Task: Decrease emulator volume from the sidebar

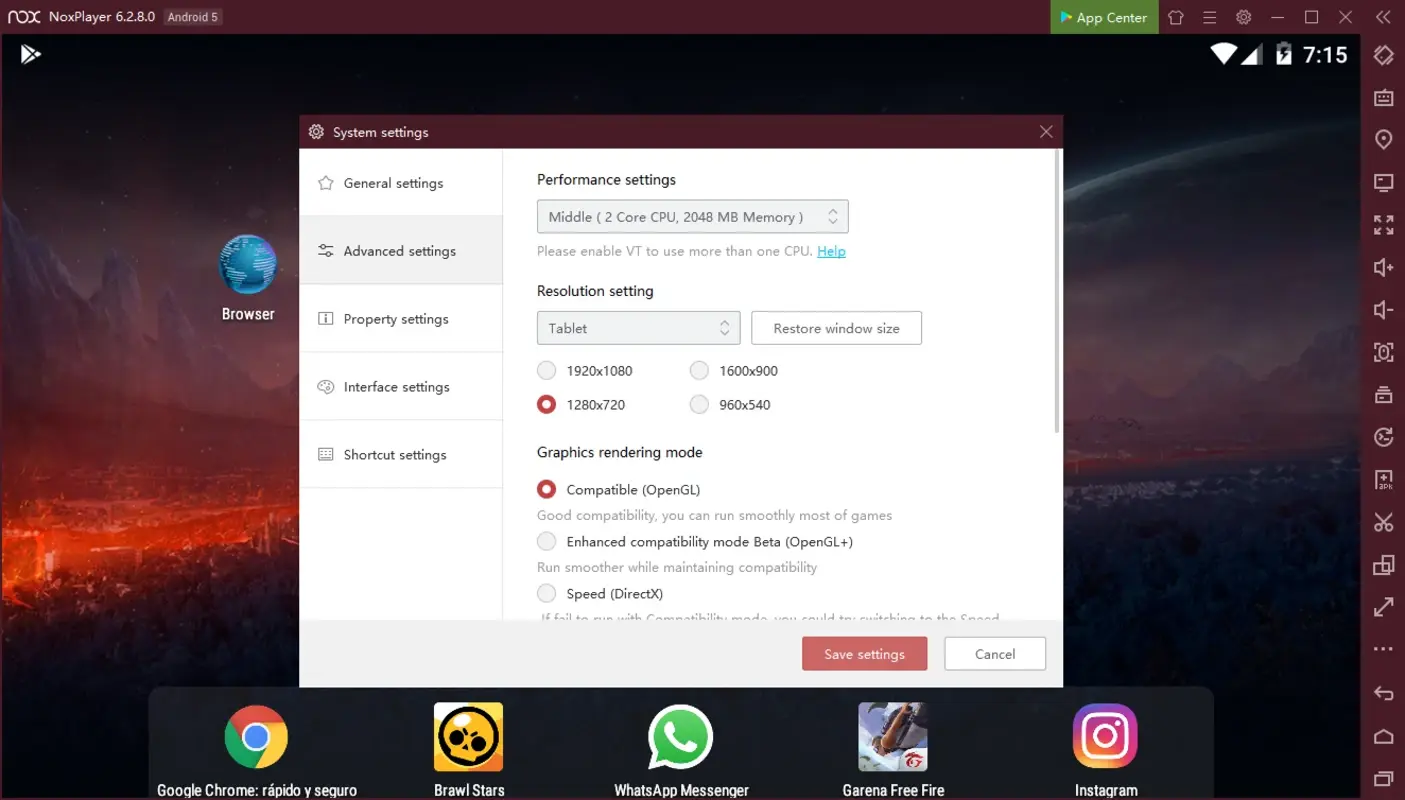Action: [1383, 309]
